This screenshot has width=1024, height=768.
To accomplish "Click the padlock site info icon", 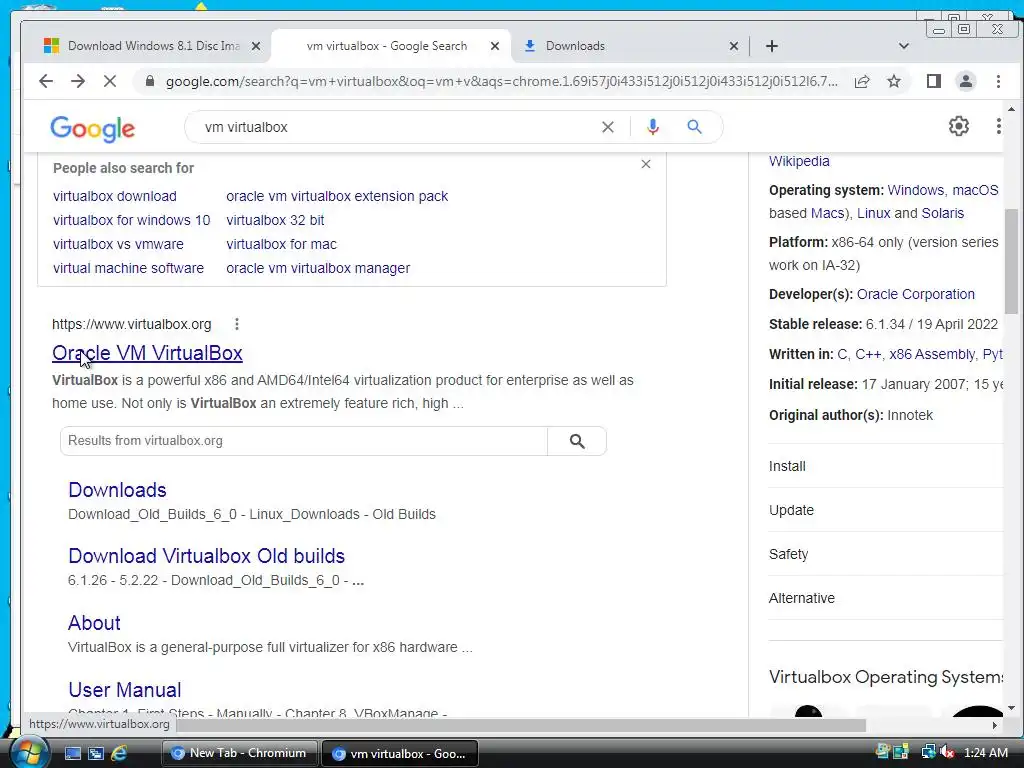I will click(150, 81).
